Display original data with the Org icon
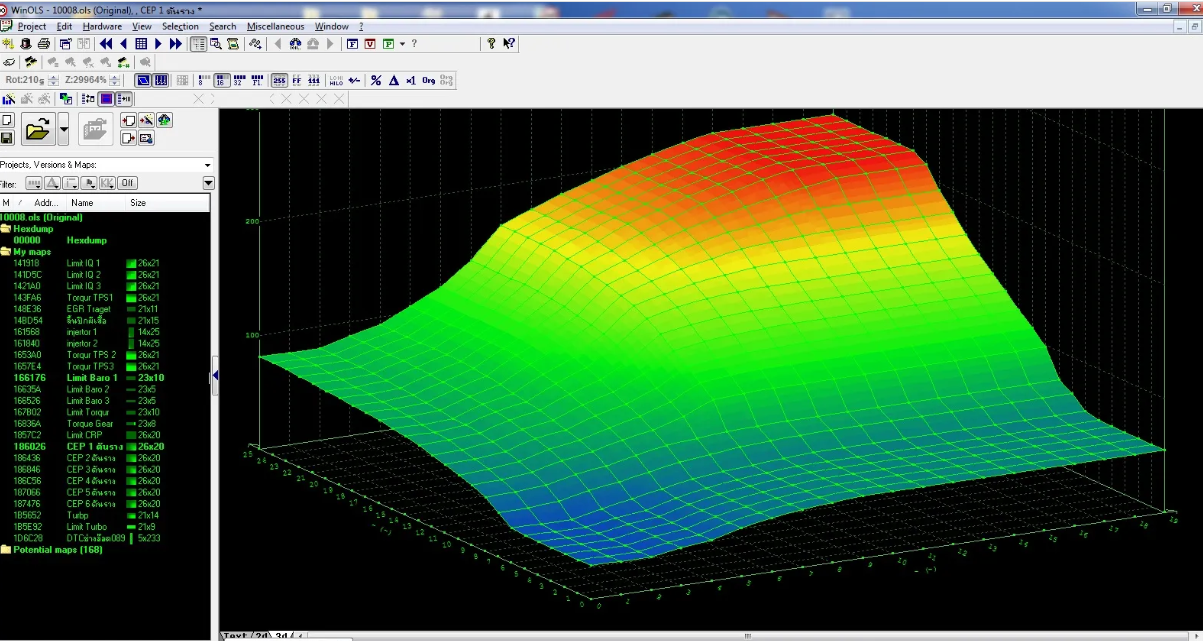Viewport: 1203px width, 641px height. point(426,80)
